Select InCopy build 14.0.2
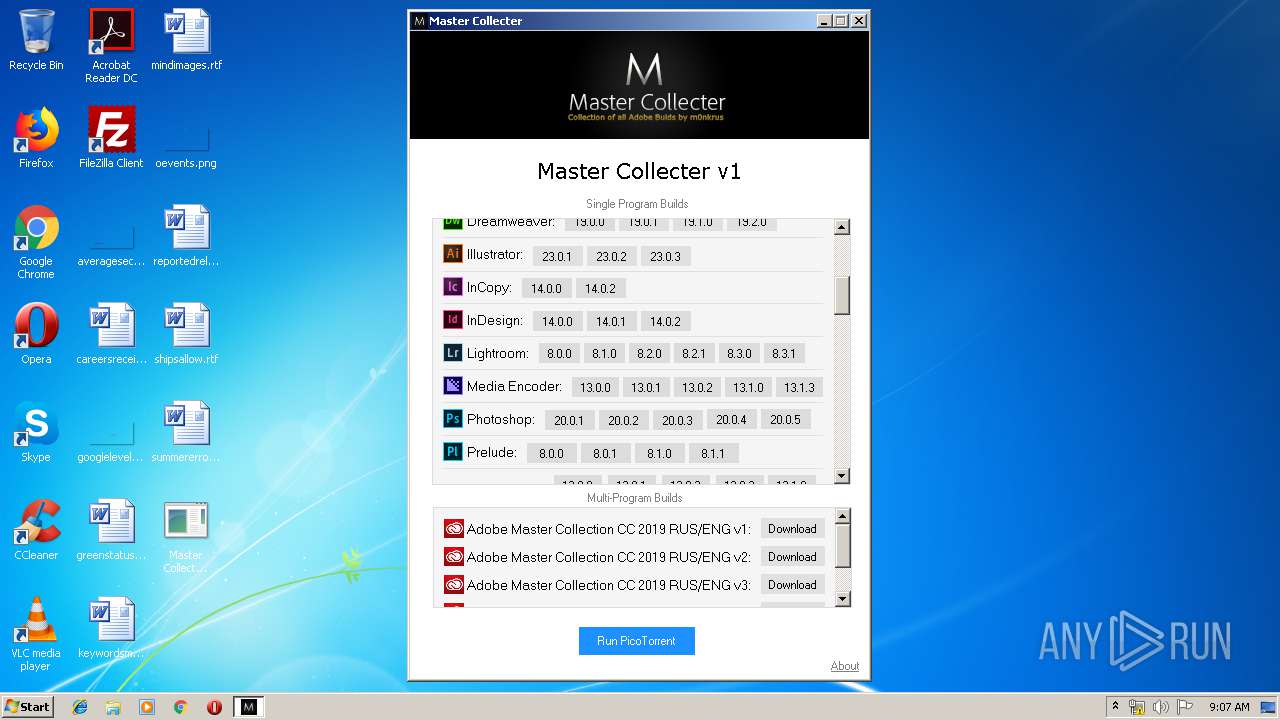This screenshot has width=1280, height=720. pos(600,288)
